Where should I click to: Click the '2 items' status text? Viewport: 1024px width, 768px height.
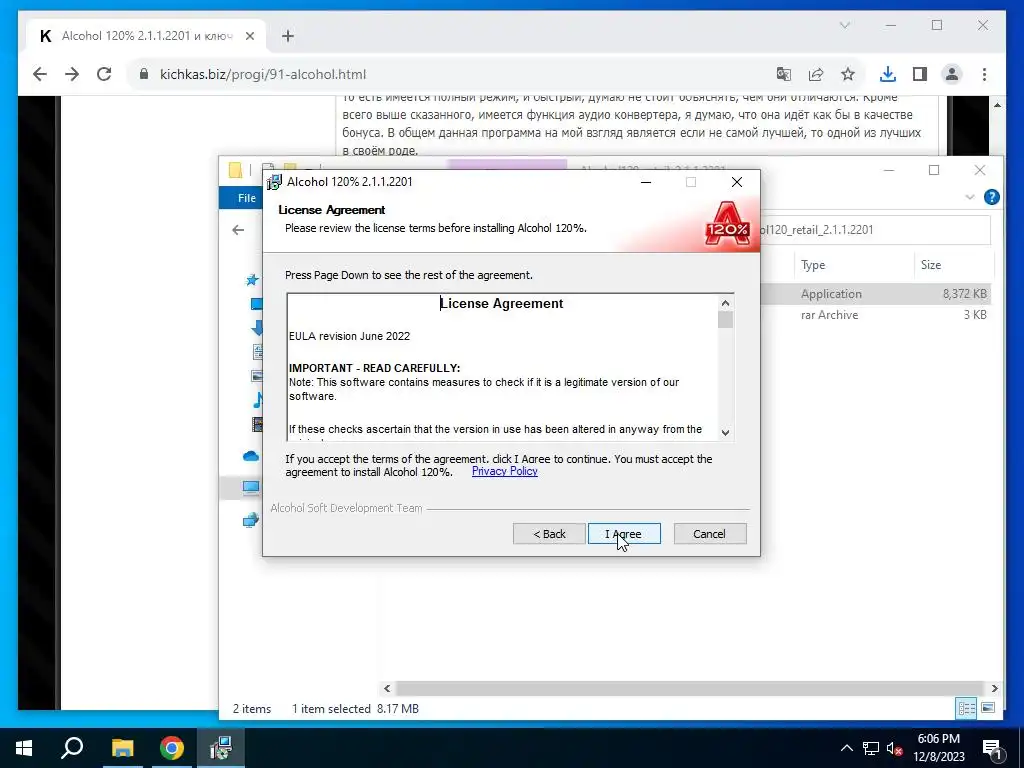click(x=252, y=709)
